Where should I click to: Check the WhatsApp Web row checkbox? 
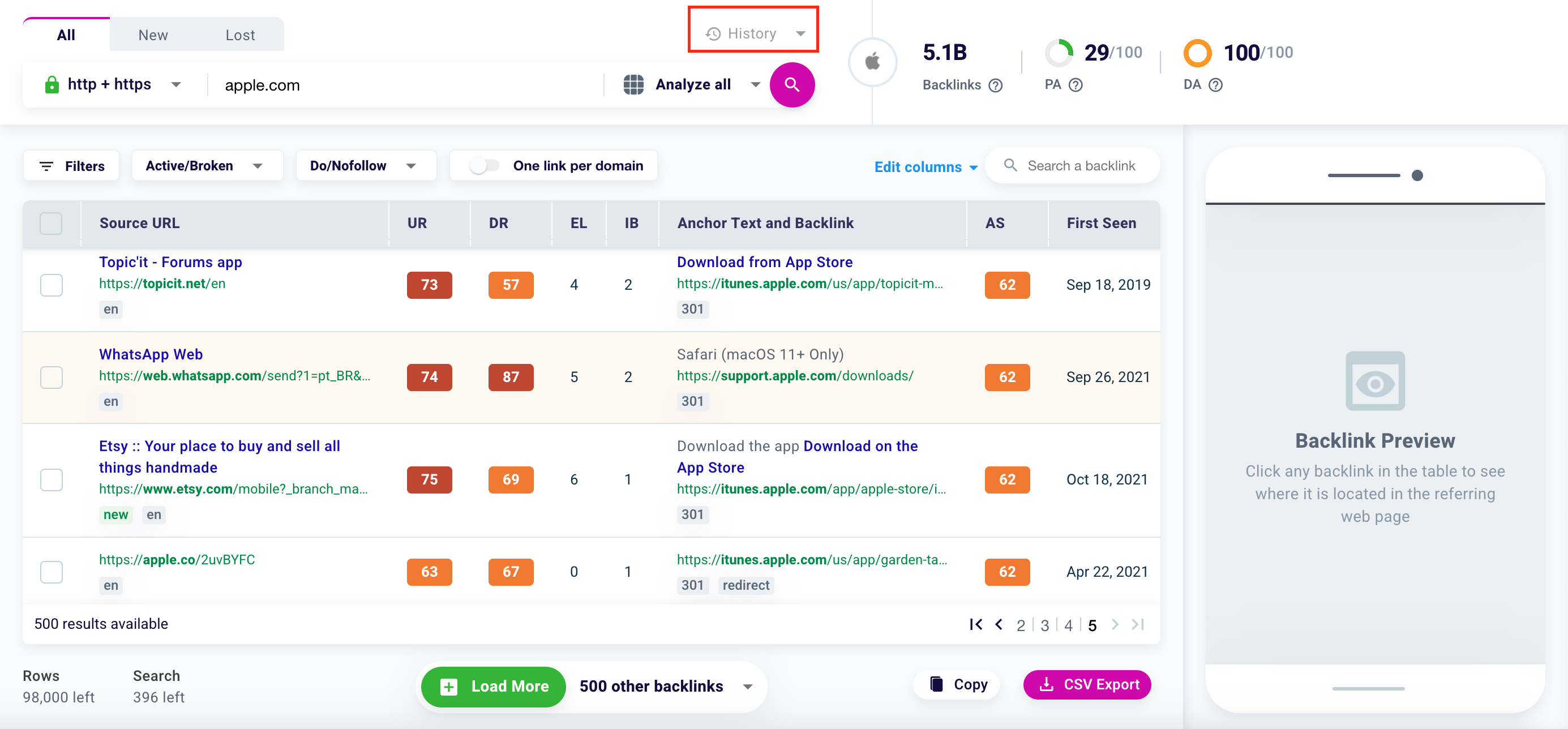[51, 378]
